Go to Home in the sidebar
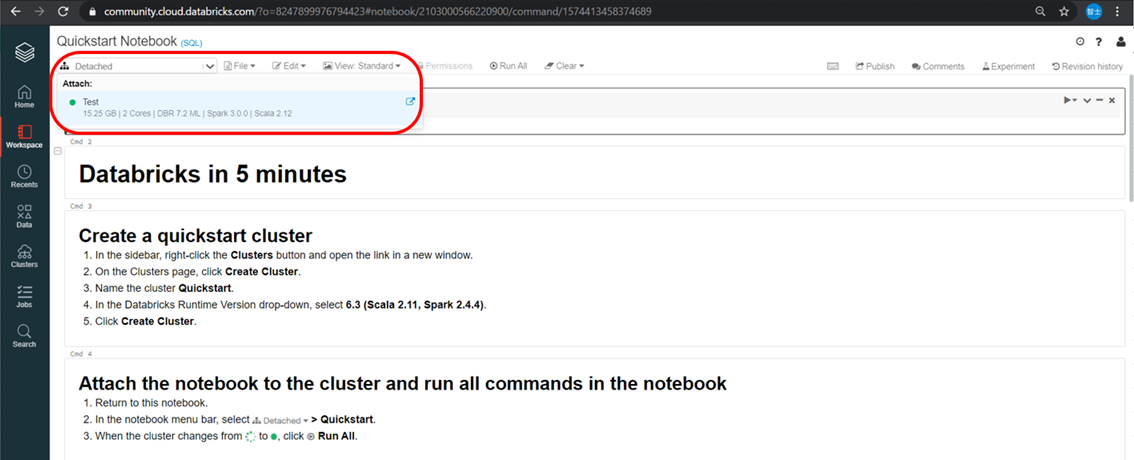Viewport: 1134px width, 460px height. click(25, 97)
